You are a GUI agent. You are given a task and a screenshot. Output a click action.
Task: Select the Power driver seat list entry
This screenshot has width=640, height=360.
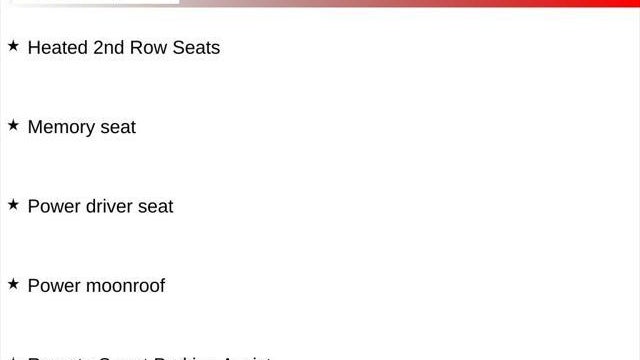tap(100, 206)
